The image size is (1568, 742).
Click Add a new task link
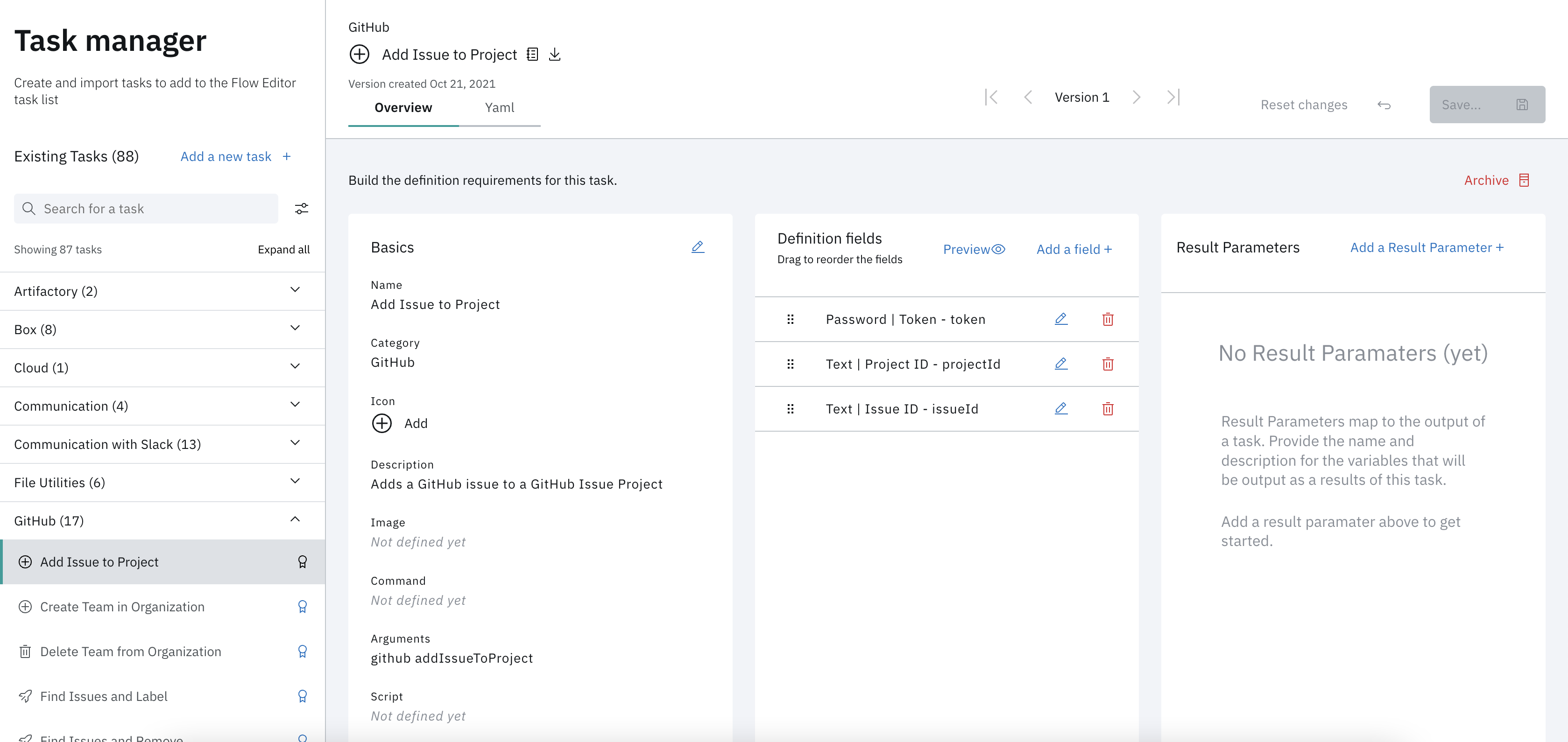pyautogui.click(x=235, y=156)
